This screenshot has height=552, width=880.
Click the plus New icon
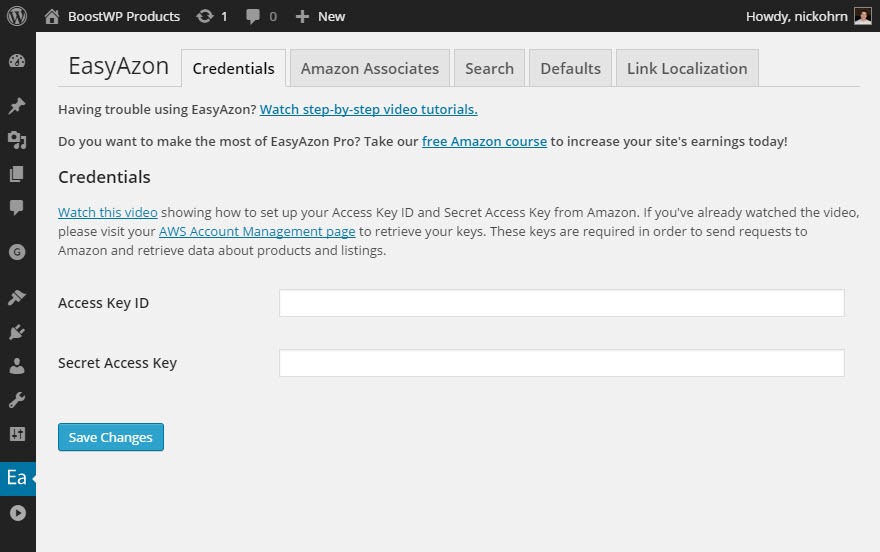(x=302, y=17)
